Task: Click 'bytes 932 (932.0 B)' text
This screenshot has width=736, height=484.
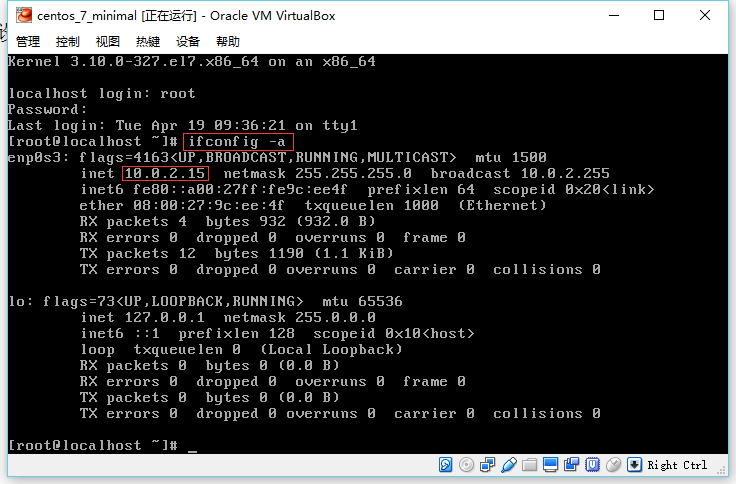Action: 291,221
